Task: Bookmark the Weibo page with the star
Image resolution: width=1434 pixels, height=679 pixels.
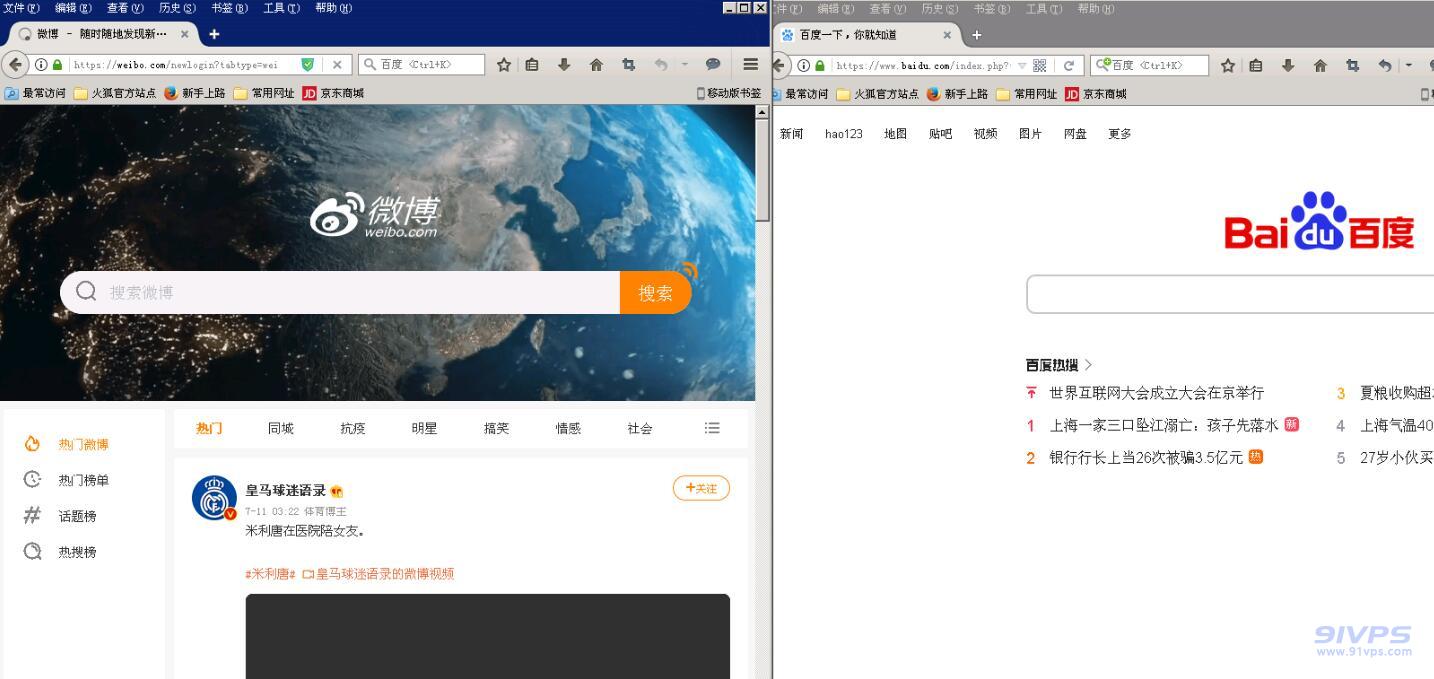Action: pos(504,65)
